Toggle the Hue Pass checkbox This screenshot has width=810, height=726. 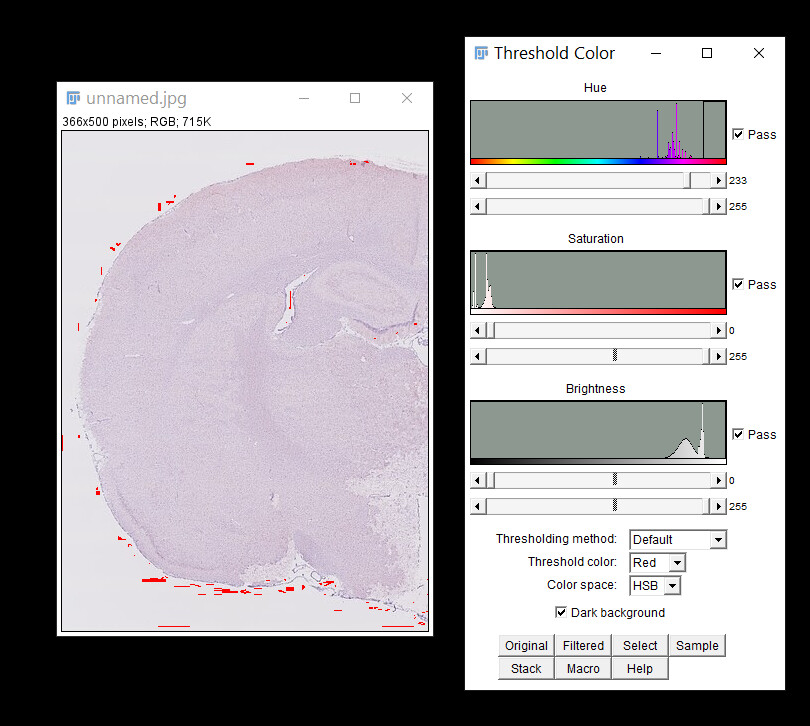738,134
